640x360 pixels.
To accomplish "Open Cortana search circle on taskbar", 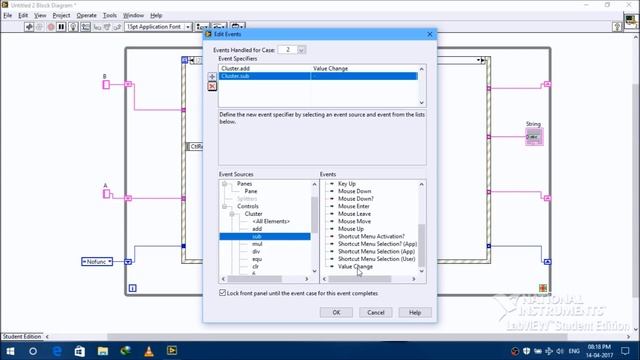I will coord(33,351).
